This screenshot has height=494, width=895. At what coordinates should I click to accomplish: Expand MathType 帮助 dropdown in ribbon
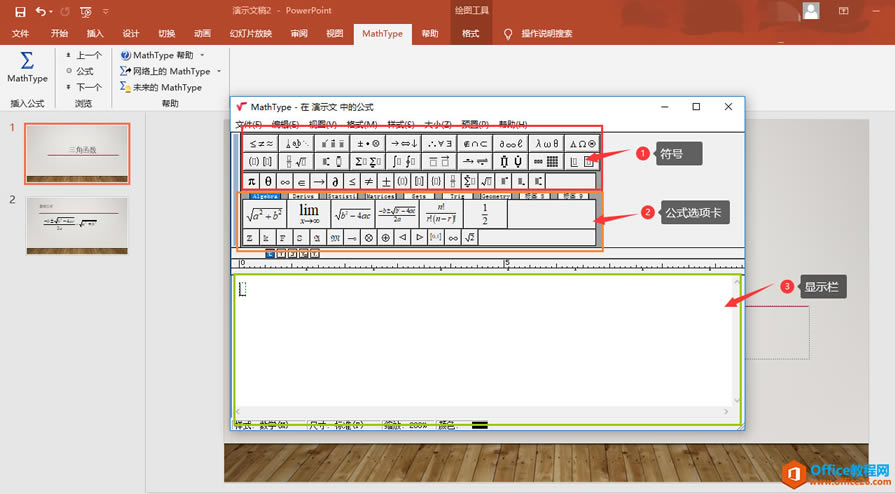tap(202, 55)
